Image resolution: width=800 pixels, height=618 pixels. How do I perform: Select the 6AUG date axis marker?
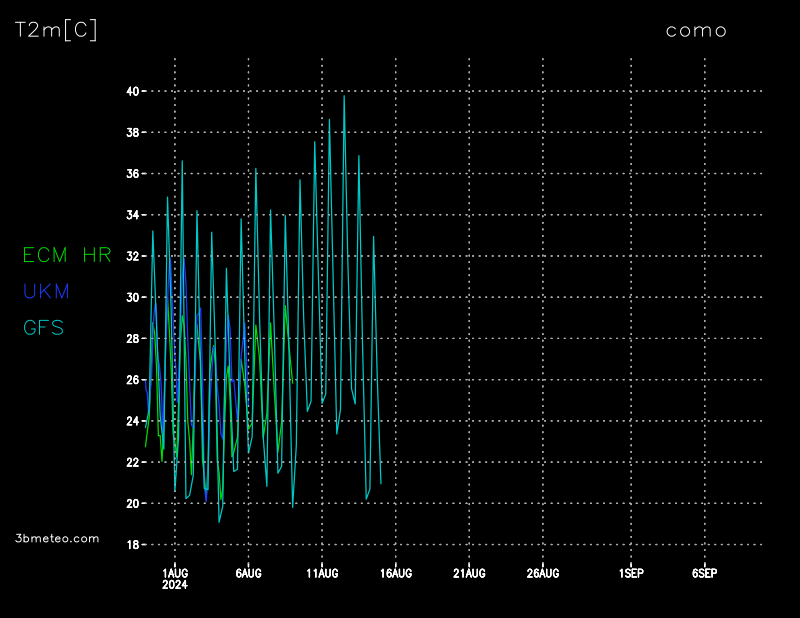pos(248,573)
